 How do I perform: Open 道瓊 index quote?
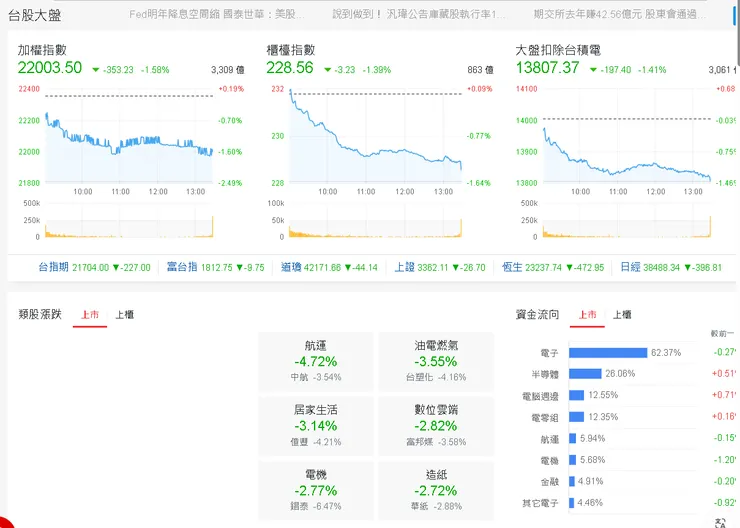tap(329, 268)
